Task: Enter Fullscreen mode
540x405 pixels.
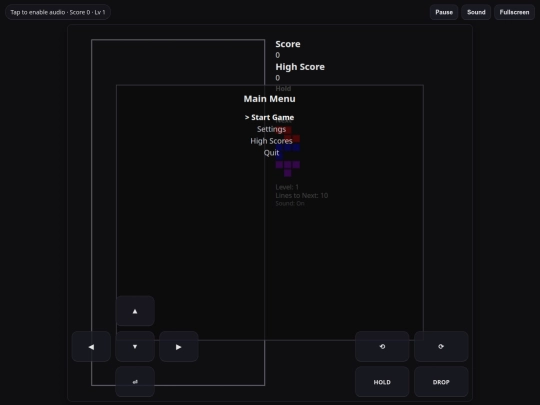Action: 514,12
